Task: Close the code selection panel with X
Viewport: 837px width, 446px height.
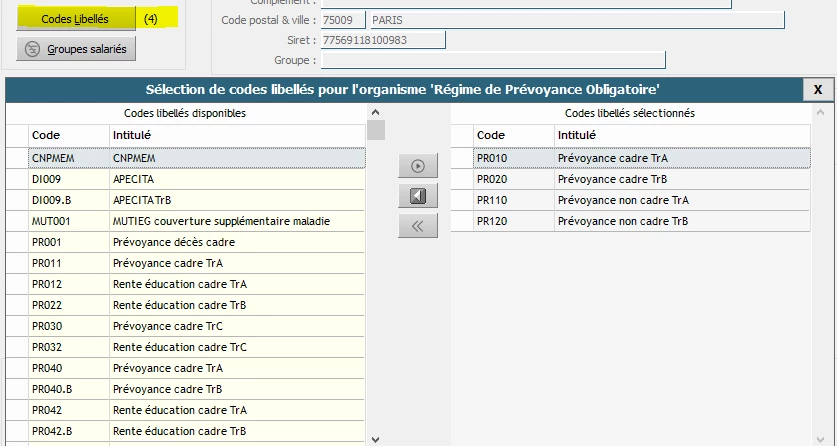Action: pyautogui.click(x=817, y=90)
